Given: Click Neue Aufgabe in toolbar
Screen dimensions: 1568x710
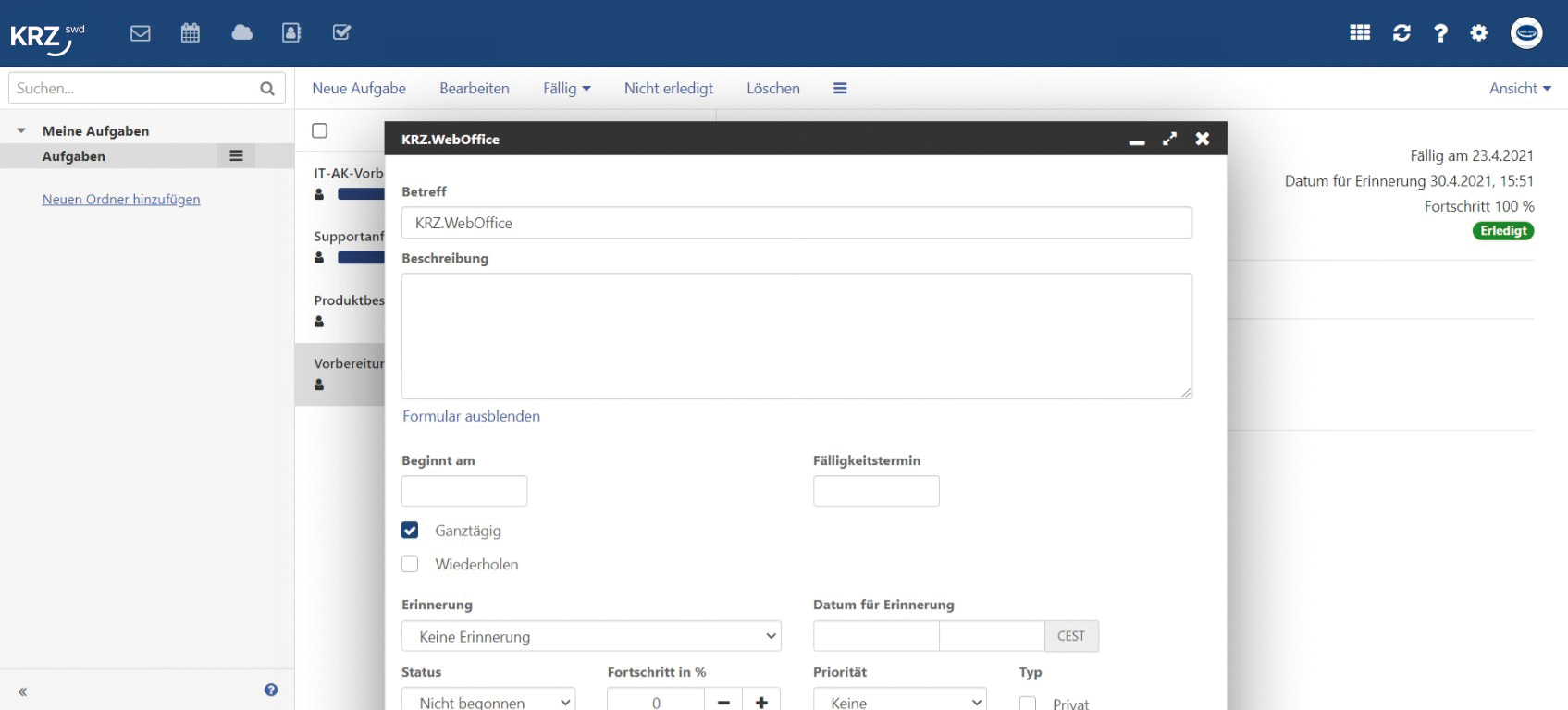Looking at the screenshot, I should [359, 89].
